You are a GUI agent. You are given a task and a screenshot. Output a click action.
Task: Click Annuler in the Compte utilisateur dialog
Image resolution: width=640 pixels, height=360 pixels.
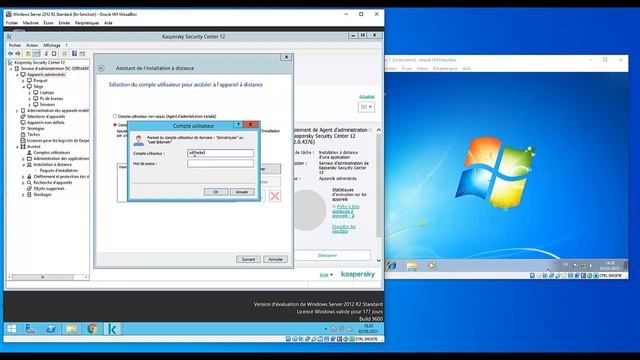click(242, 192)
